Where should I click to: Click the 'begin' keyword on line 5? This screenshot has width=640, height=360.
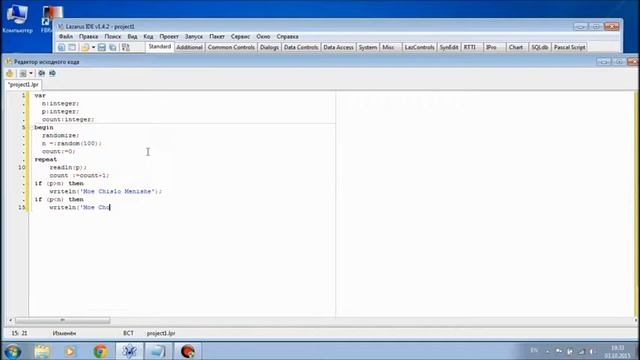point(44,127)
